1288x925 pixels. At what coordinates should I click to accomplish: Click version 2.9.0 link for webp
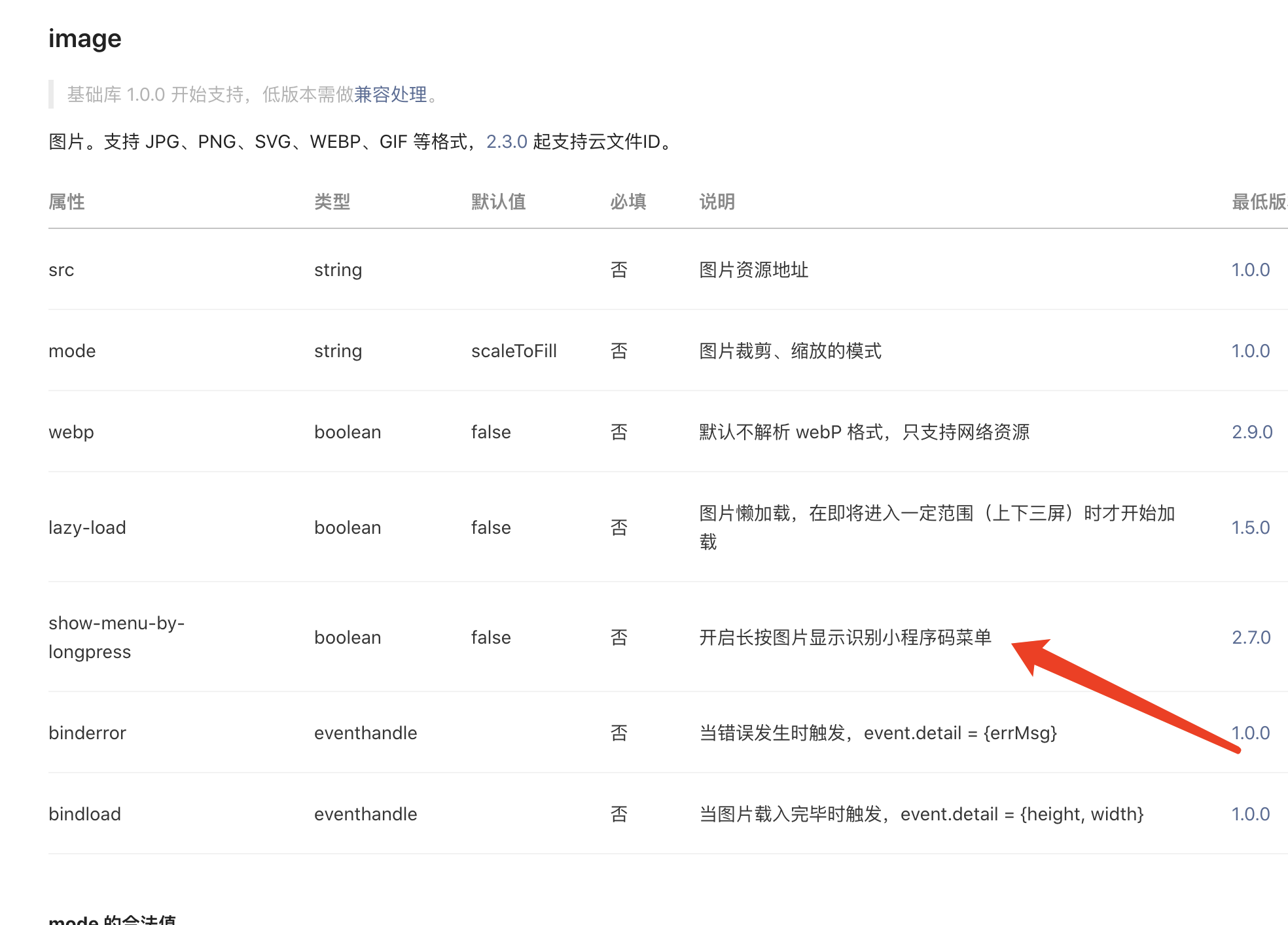pos(1251,432)
